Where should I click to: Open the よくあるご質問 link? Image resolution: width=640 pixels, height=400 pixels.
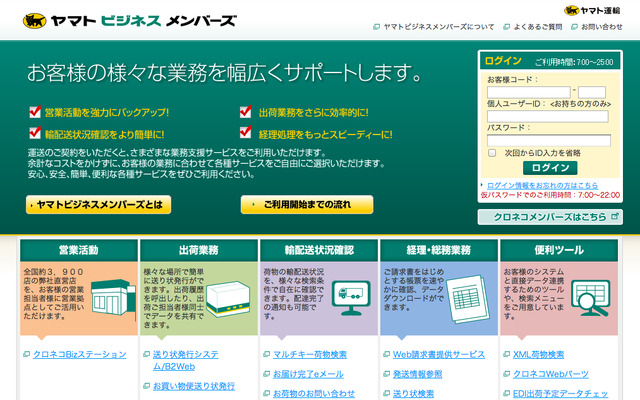[538, 27]
